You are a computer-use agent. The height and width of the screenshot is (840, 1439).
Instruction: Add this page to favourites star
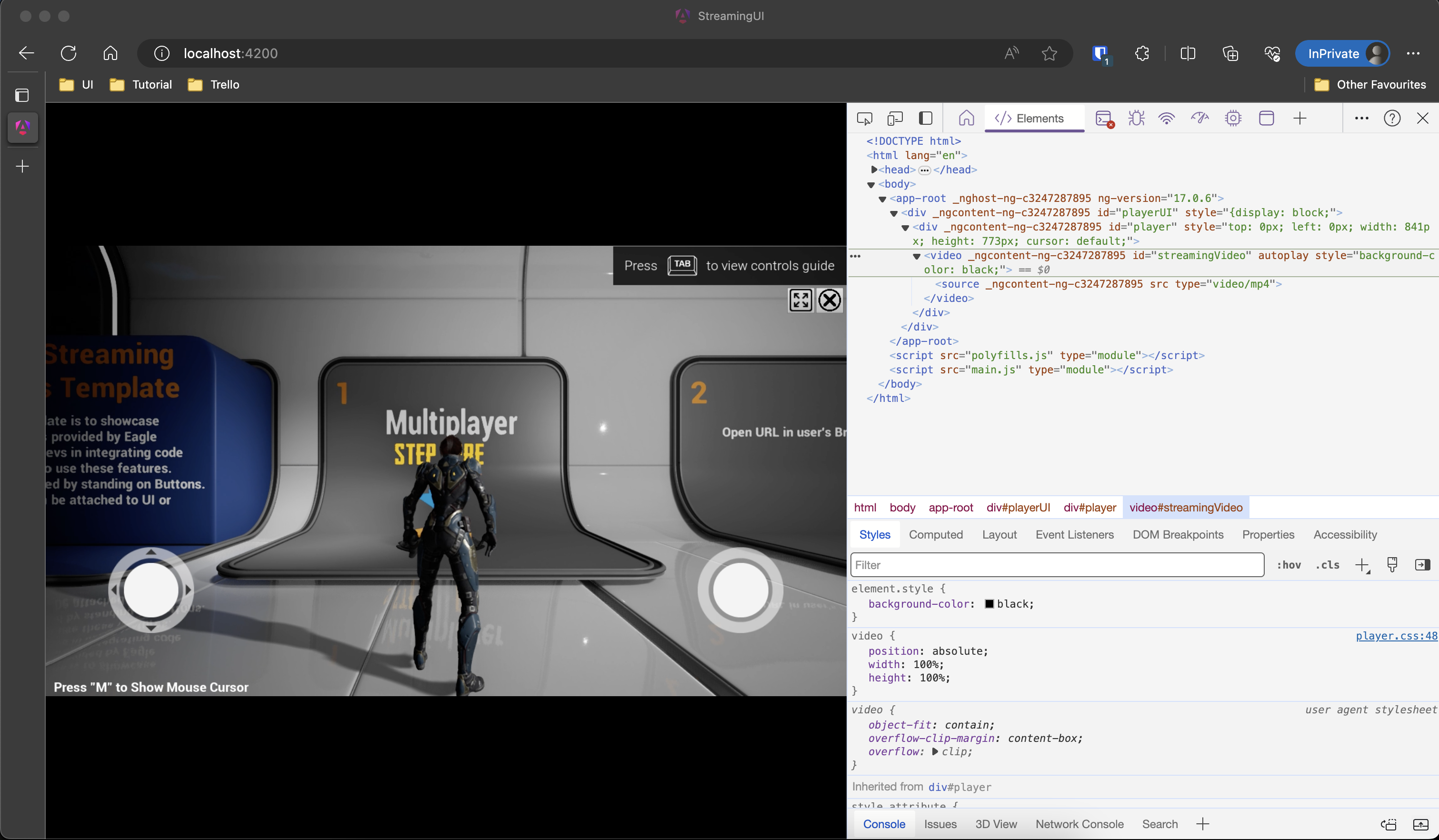coord(1049,53)
